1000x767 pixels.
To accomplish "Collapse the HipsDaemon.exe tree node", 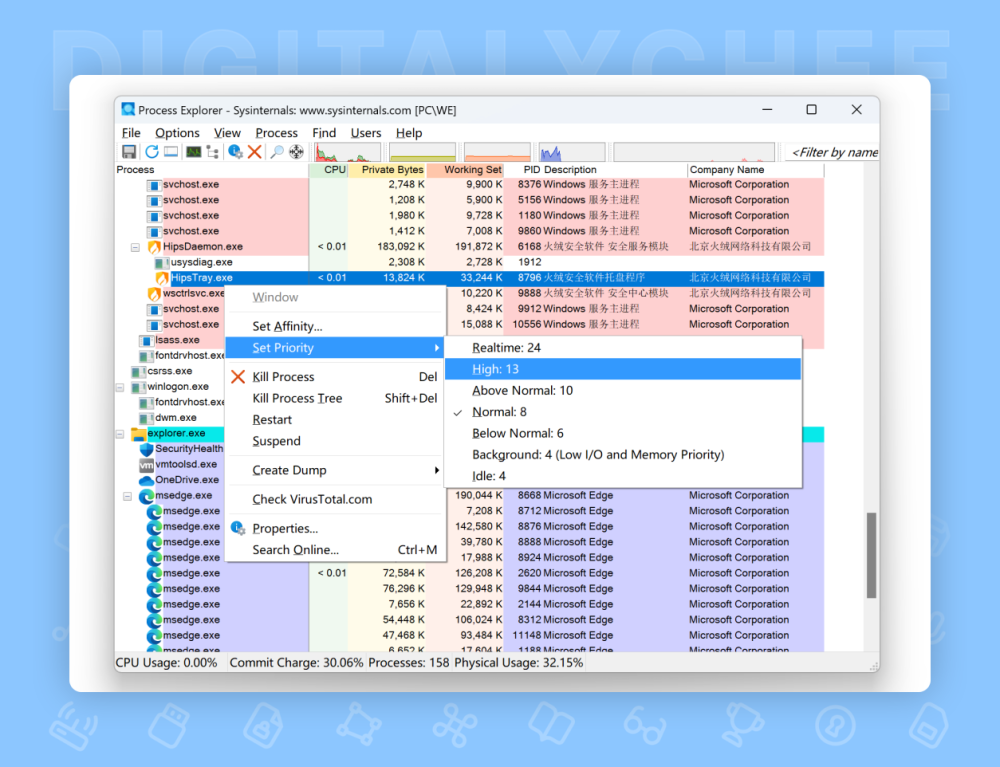I will tap(135, 247).
